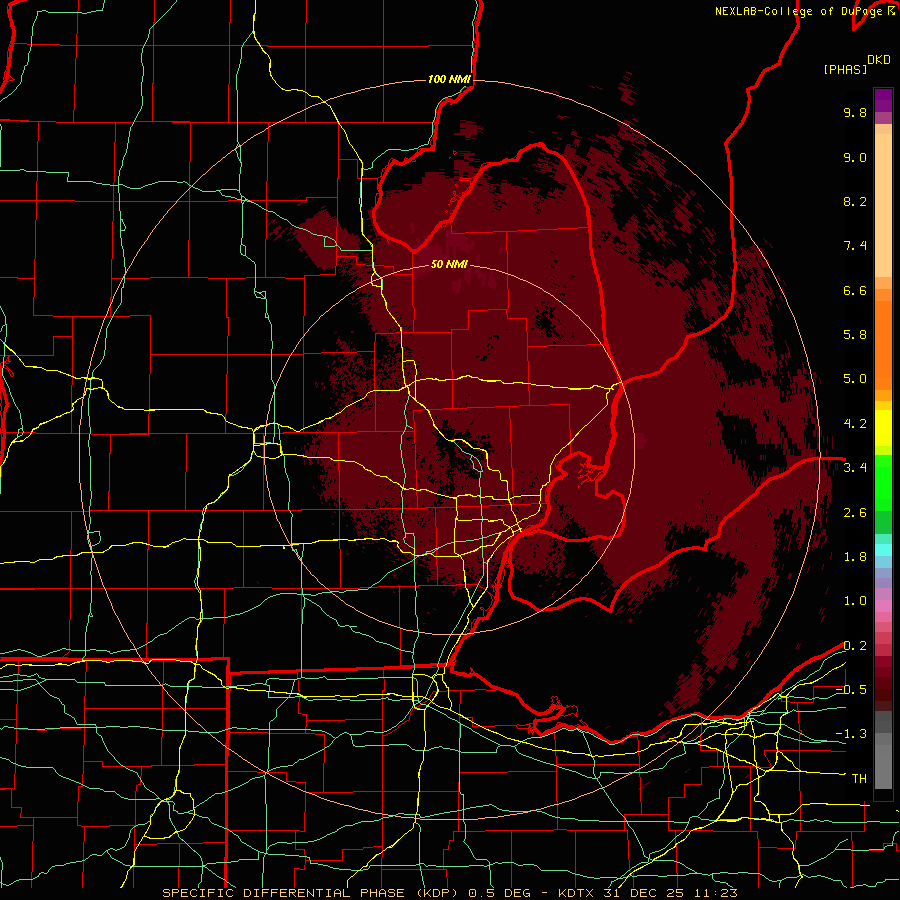Click the 50 NMI range ring label
The height and width of the screenshot is (900, 900).
(449, 264)
